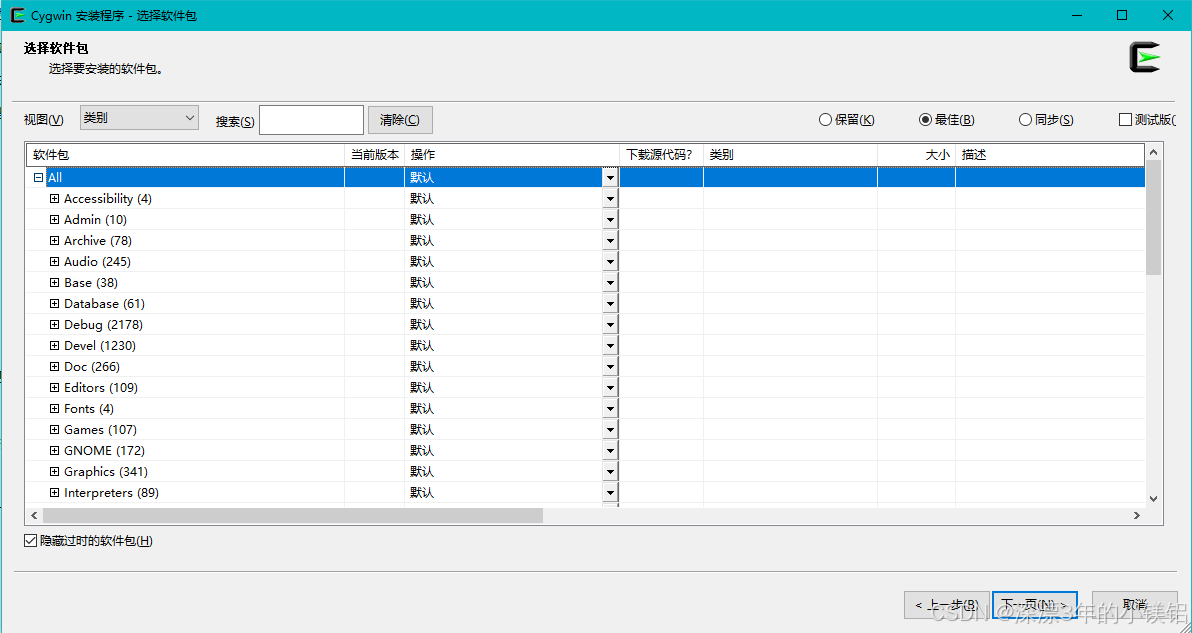Open the 视图 view combo box
Image resolution: width=1192 pixels, height=633 pixels.
[139, 118]
